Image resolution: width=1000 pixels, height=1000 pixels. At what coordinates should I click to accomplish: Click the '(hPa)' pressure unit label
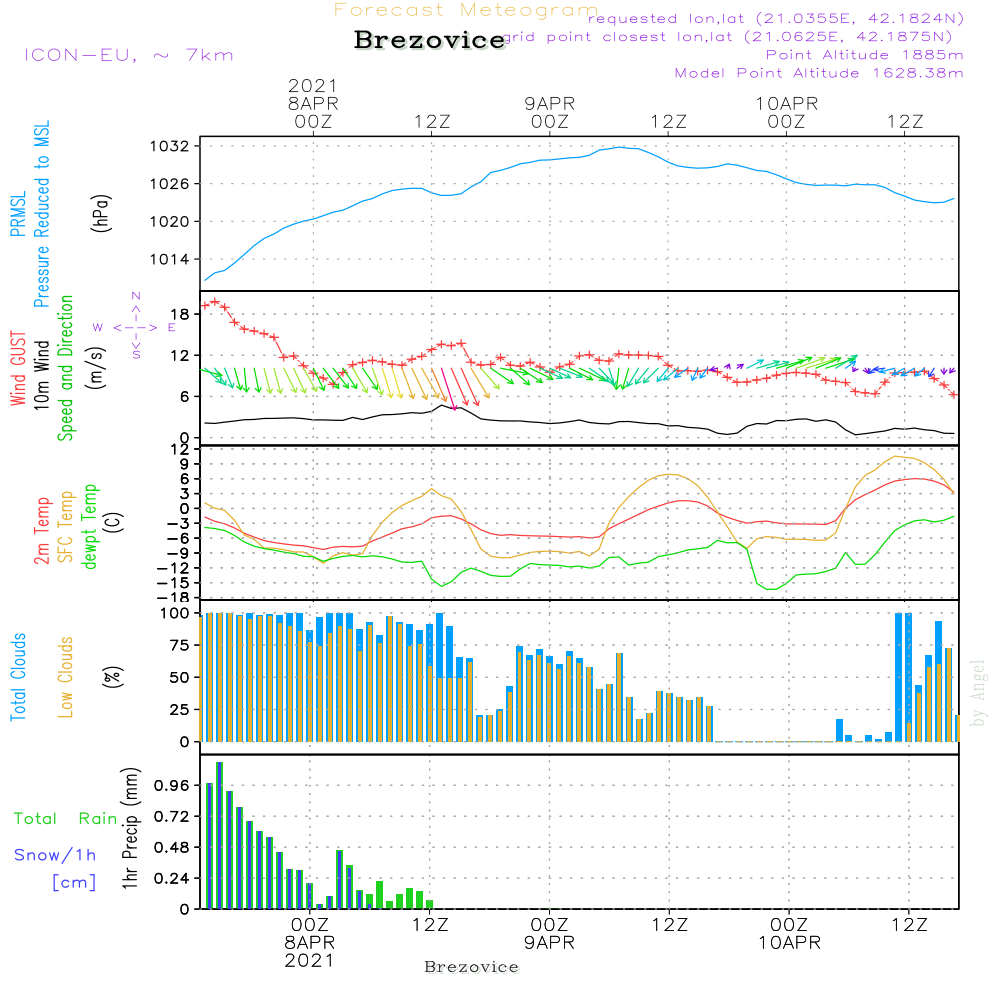coord(101,213)
